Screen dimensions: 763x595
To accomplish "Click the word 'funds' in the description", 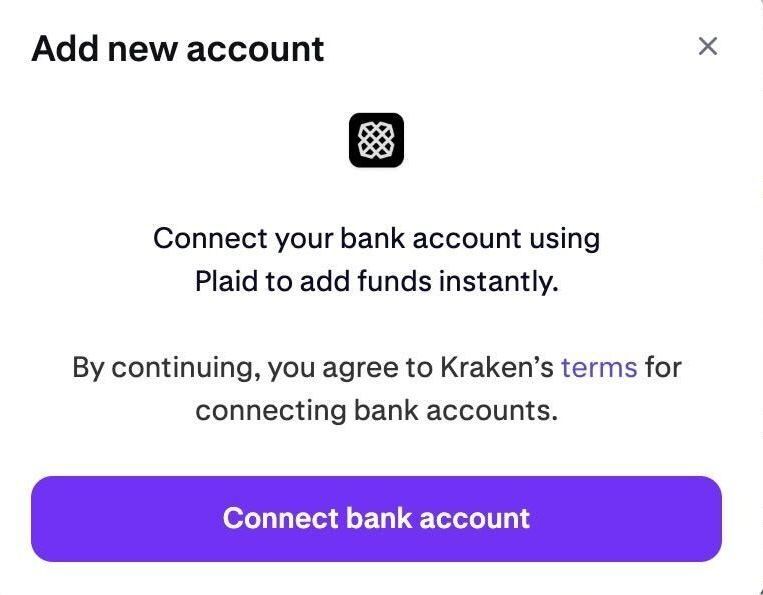I will pyautogui.click(x=395, y=281).
